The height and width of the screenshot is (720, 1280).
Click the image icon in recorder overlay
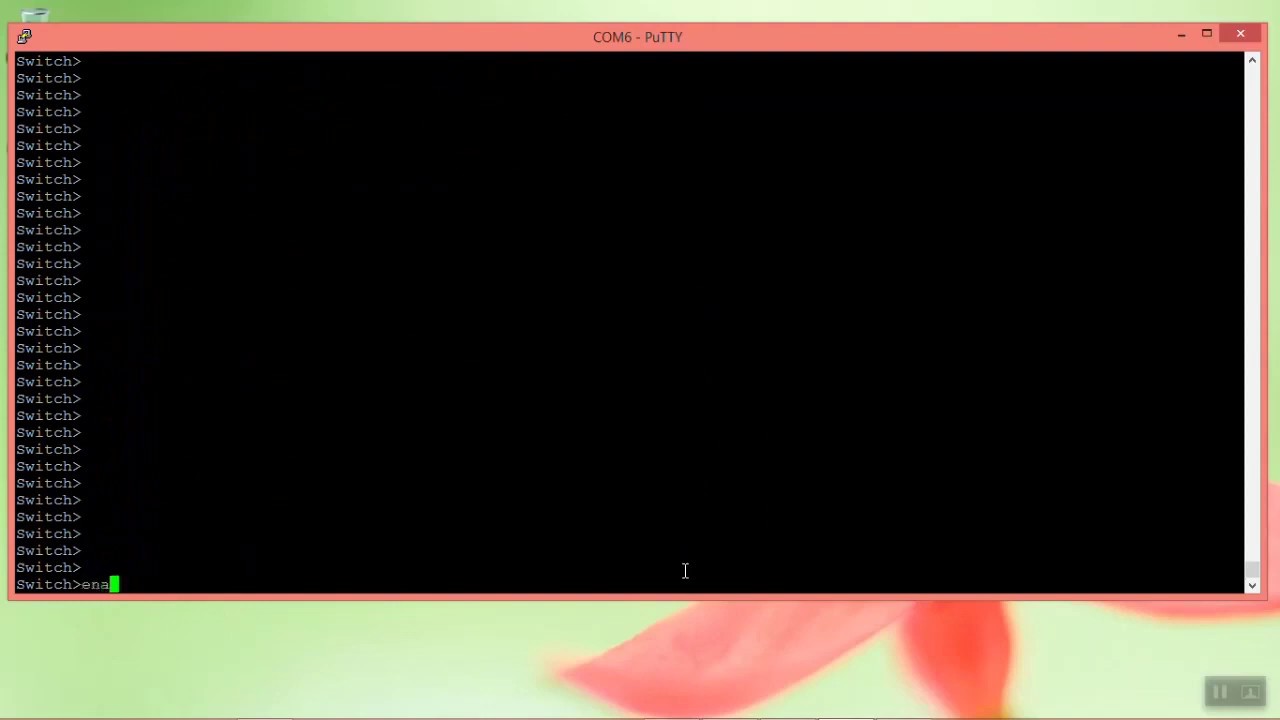pyautogui.click(x=1250, y=692)
